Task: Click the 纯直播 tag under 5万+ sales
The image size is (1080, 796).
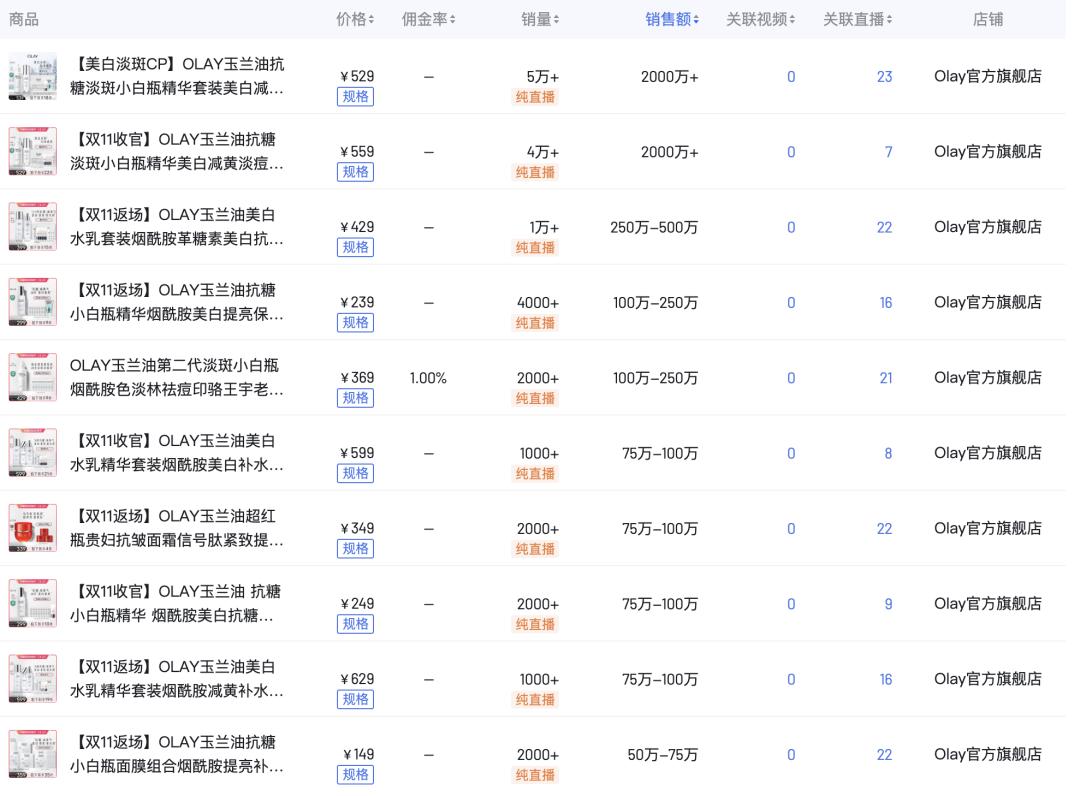Action: tap(536, 97)
